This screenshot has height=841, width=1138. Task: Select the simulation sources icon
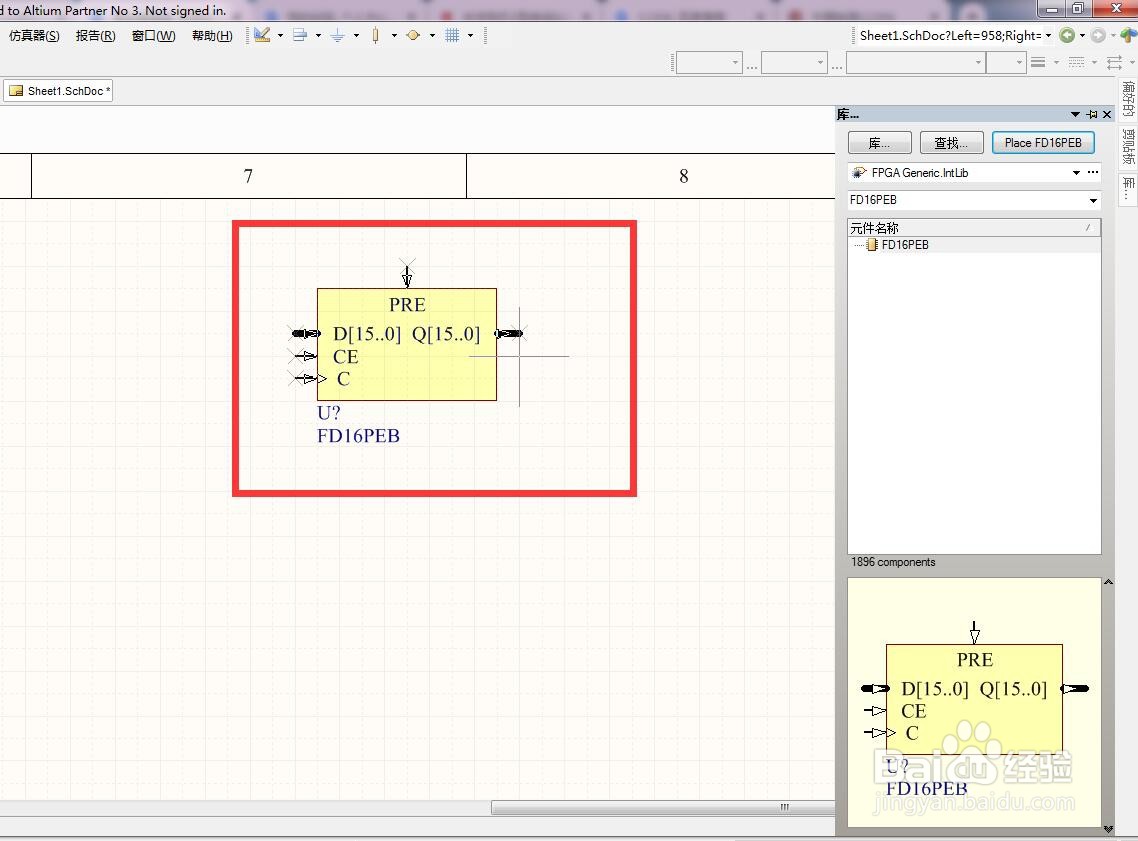(413, 35)
